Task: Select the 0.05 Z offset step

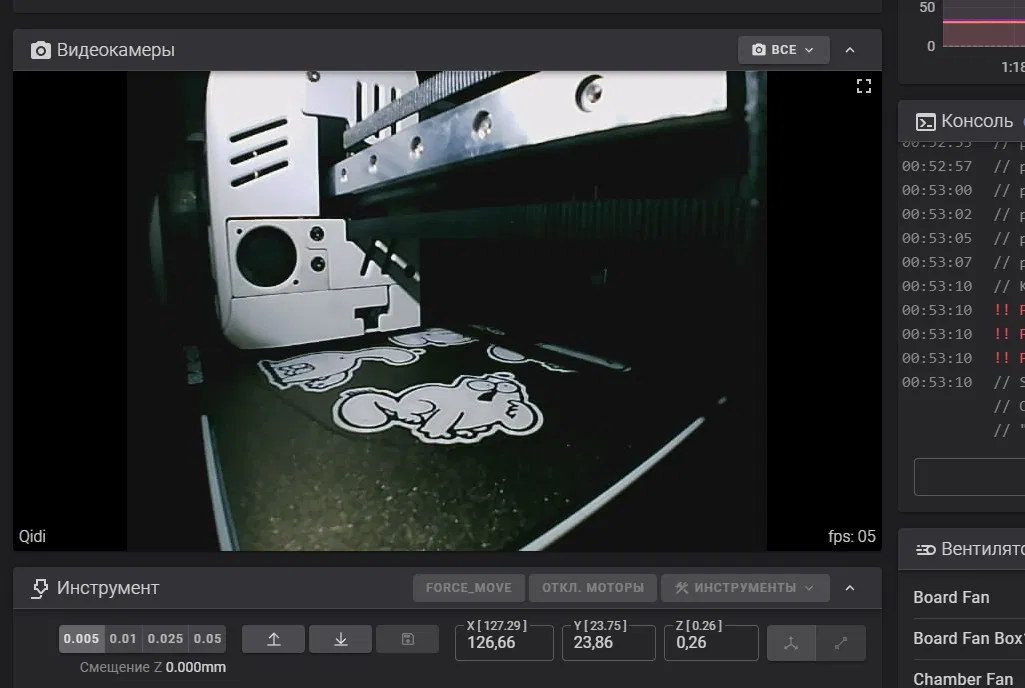Action: (207, 639)
